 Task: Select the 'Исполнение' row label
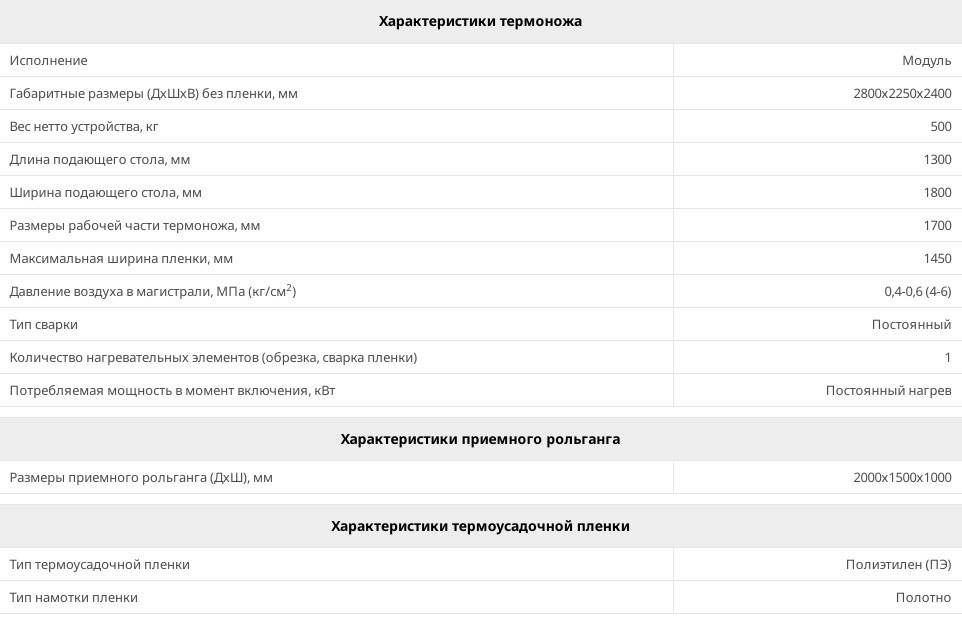[x=49, y=61]
